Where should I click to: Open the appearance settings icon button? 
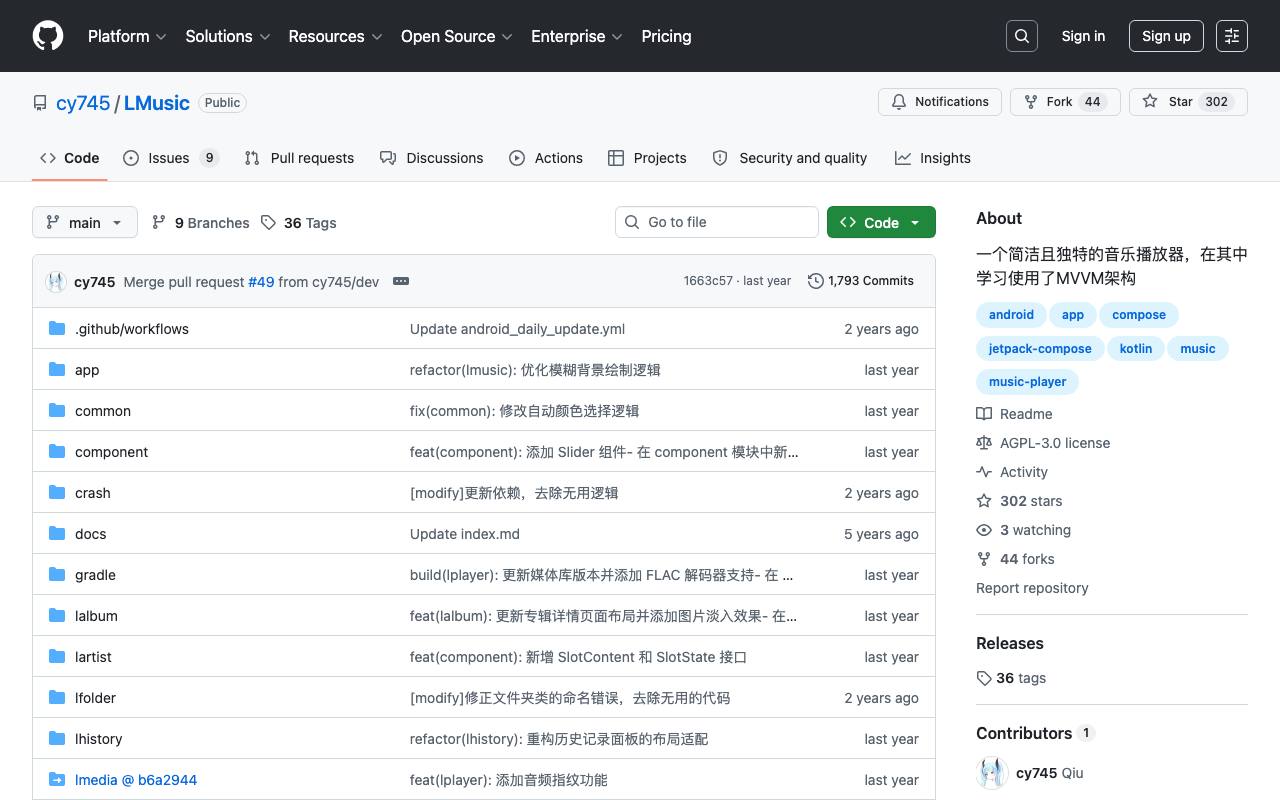(1232, 36)
